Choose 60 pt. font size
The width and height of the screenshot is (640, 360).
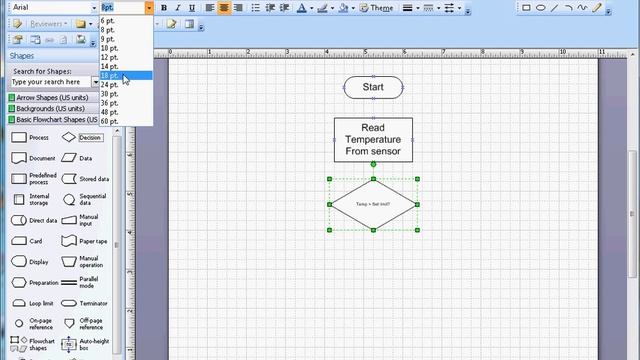click(126, 121)
